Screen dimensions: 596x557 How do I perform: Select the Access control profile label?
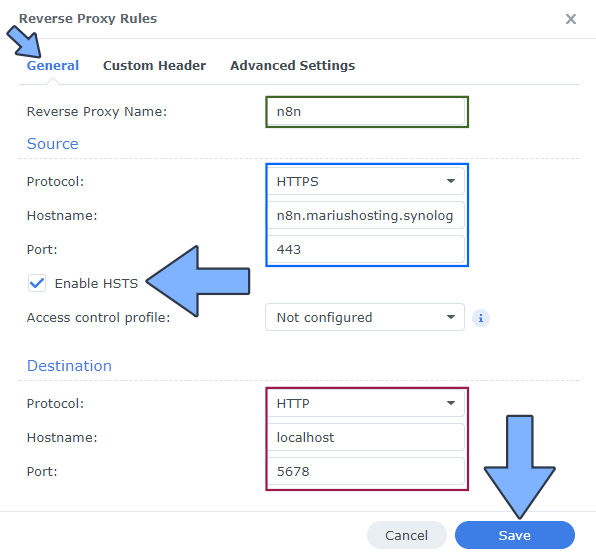tap(98, 317)
